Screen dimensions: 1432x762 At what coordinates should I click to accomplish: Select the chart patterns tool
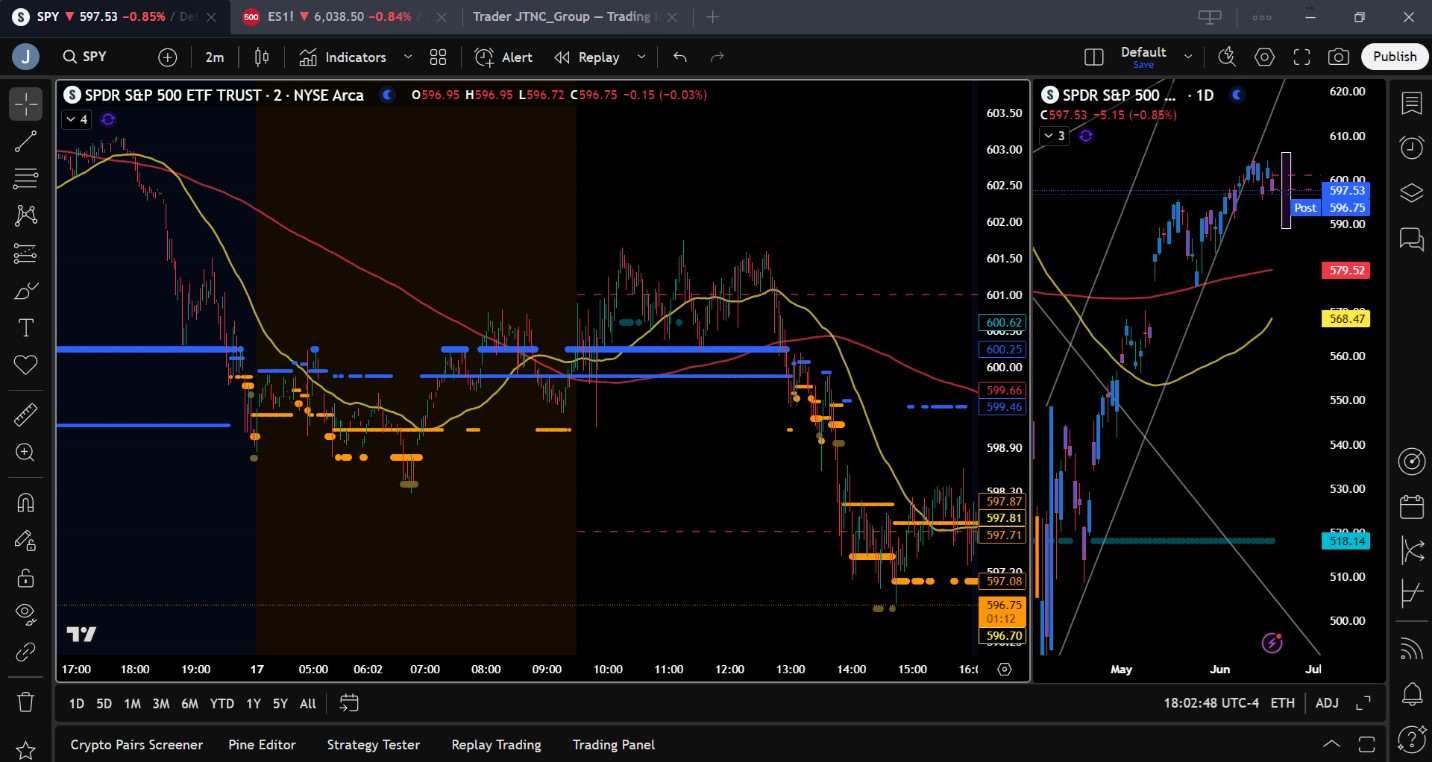[x=26, y=215]
